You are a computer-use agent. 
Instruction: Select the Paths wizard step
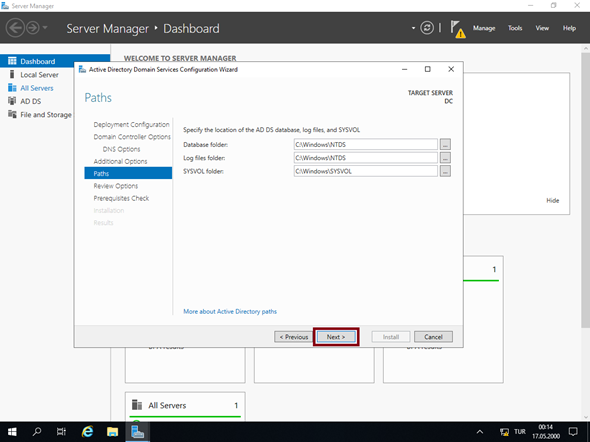[x=128, y=173]
